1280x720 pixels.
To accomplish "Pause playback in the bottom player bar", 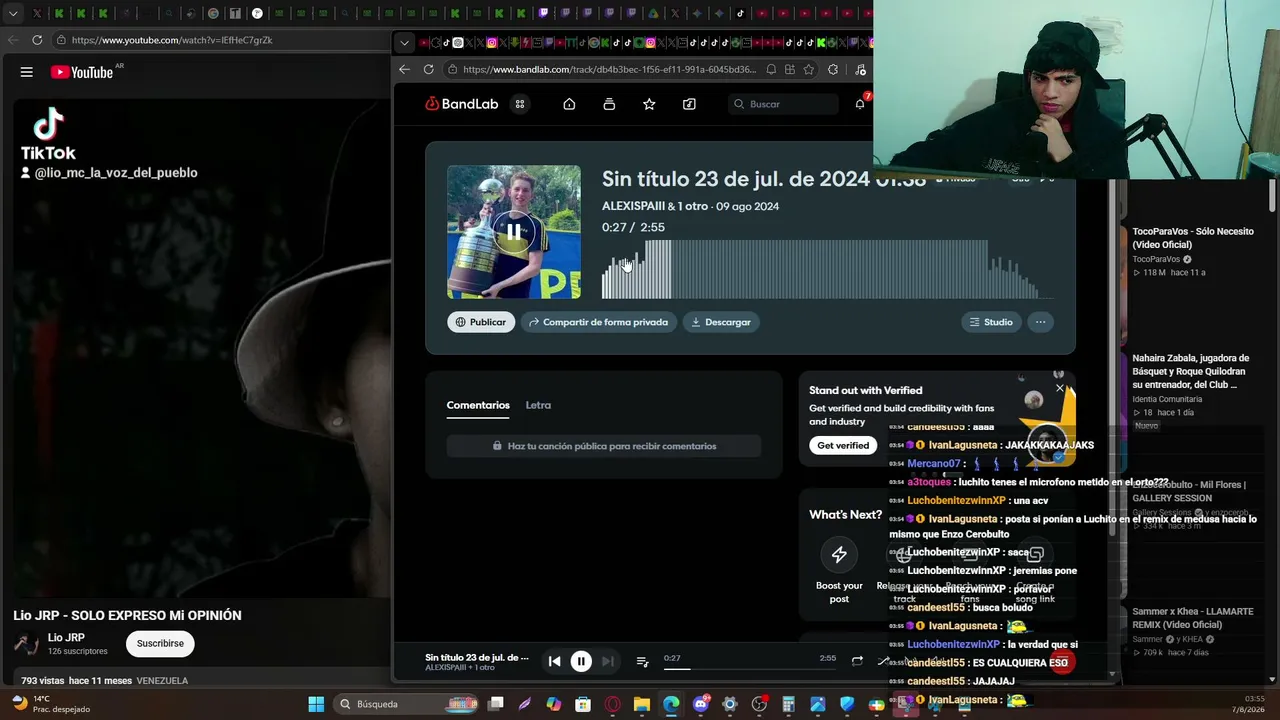I will 581,661.
